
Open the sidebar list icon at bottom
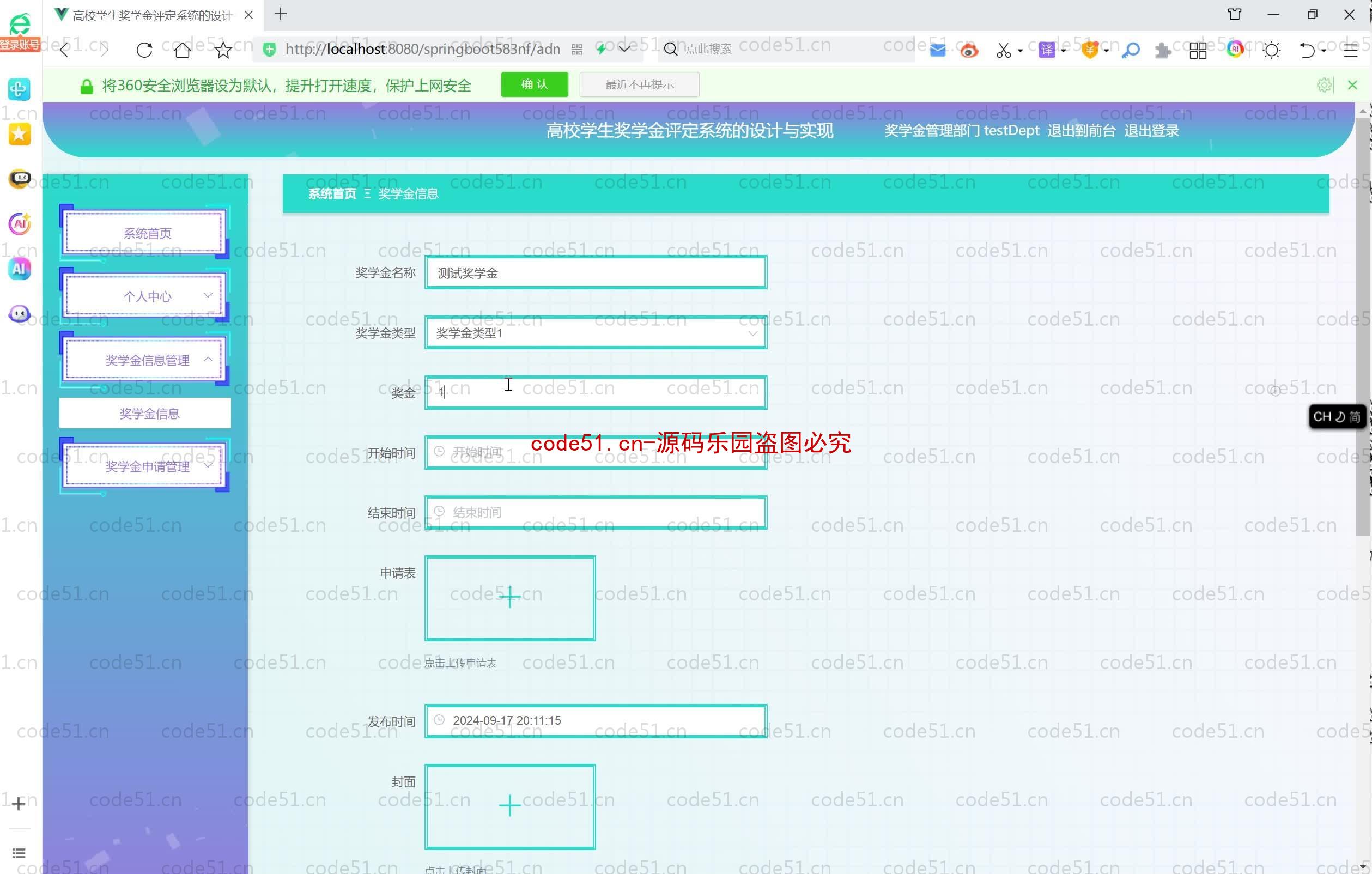click(19, 853)
